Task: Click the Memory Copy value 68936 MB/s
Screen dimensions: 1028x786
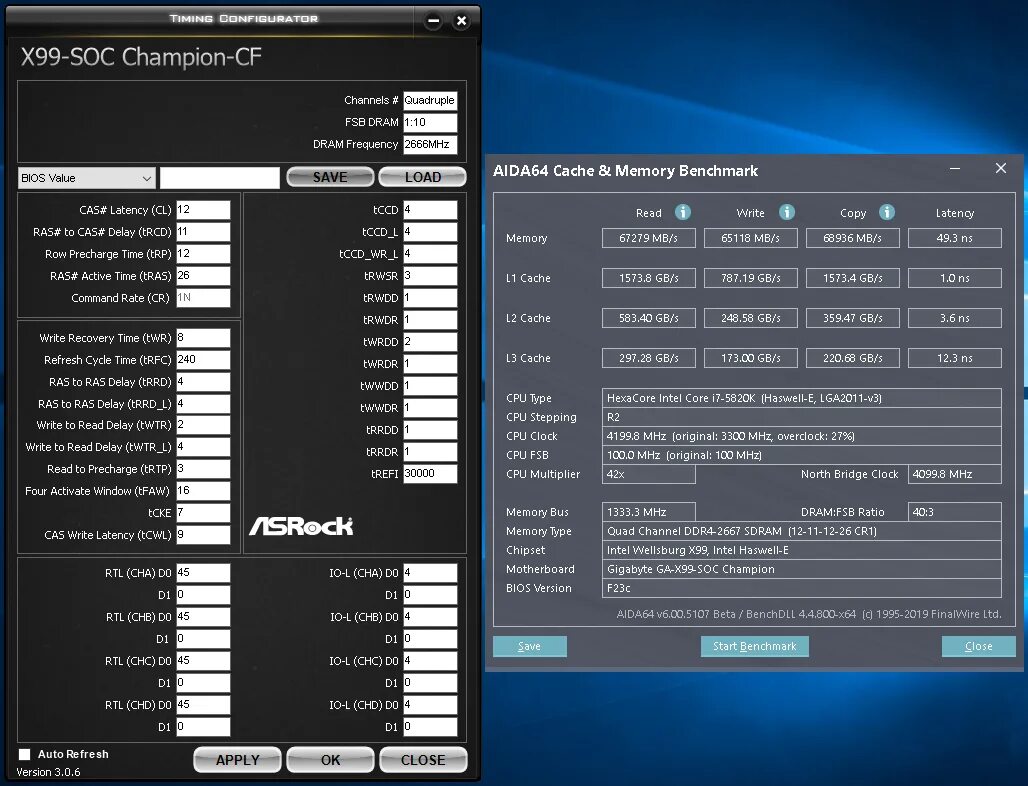Action: [853, 238]
